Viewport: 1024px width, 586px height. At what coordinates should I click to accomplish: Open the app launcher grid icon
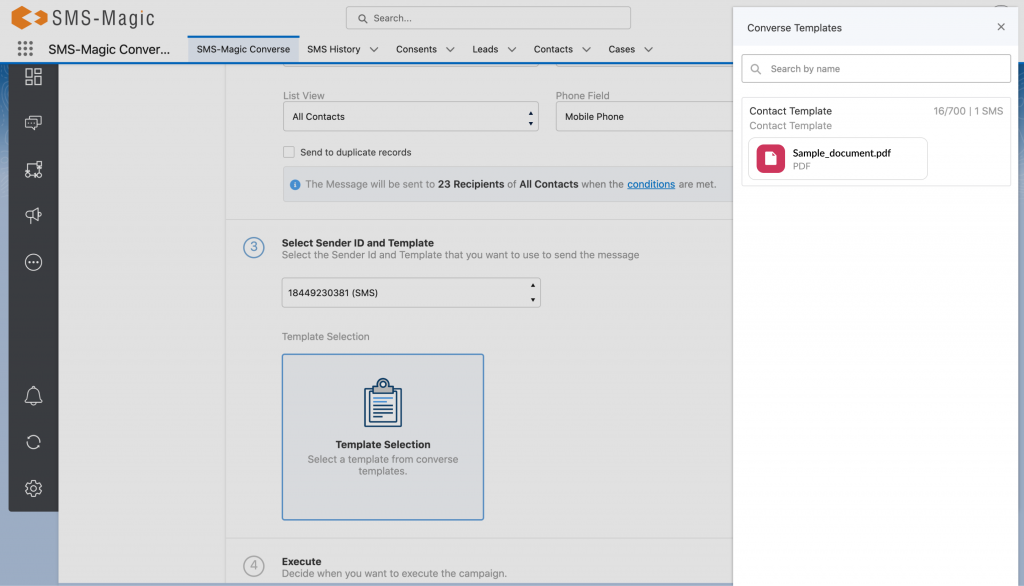(25, 48)
